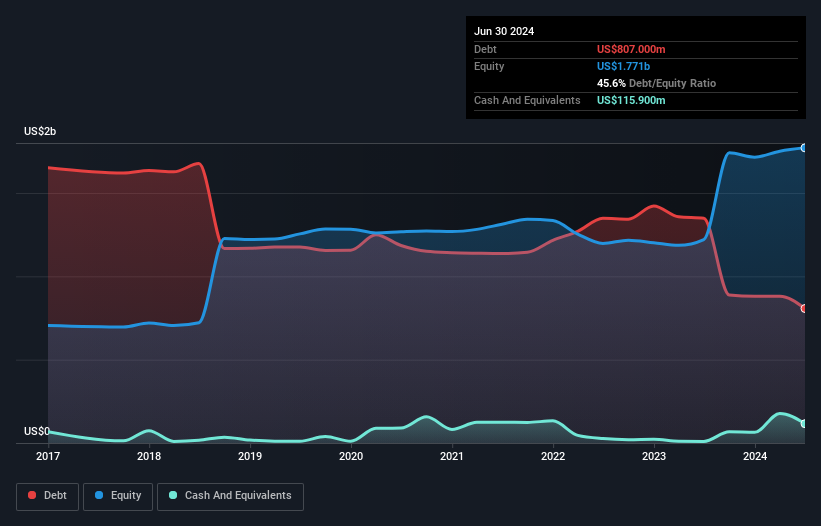Click the Debt label in tooltip
The height and width of the screenshot is (526, 821).
485,49
